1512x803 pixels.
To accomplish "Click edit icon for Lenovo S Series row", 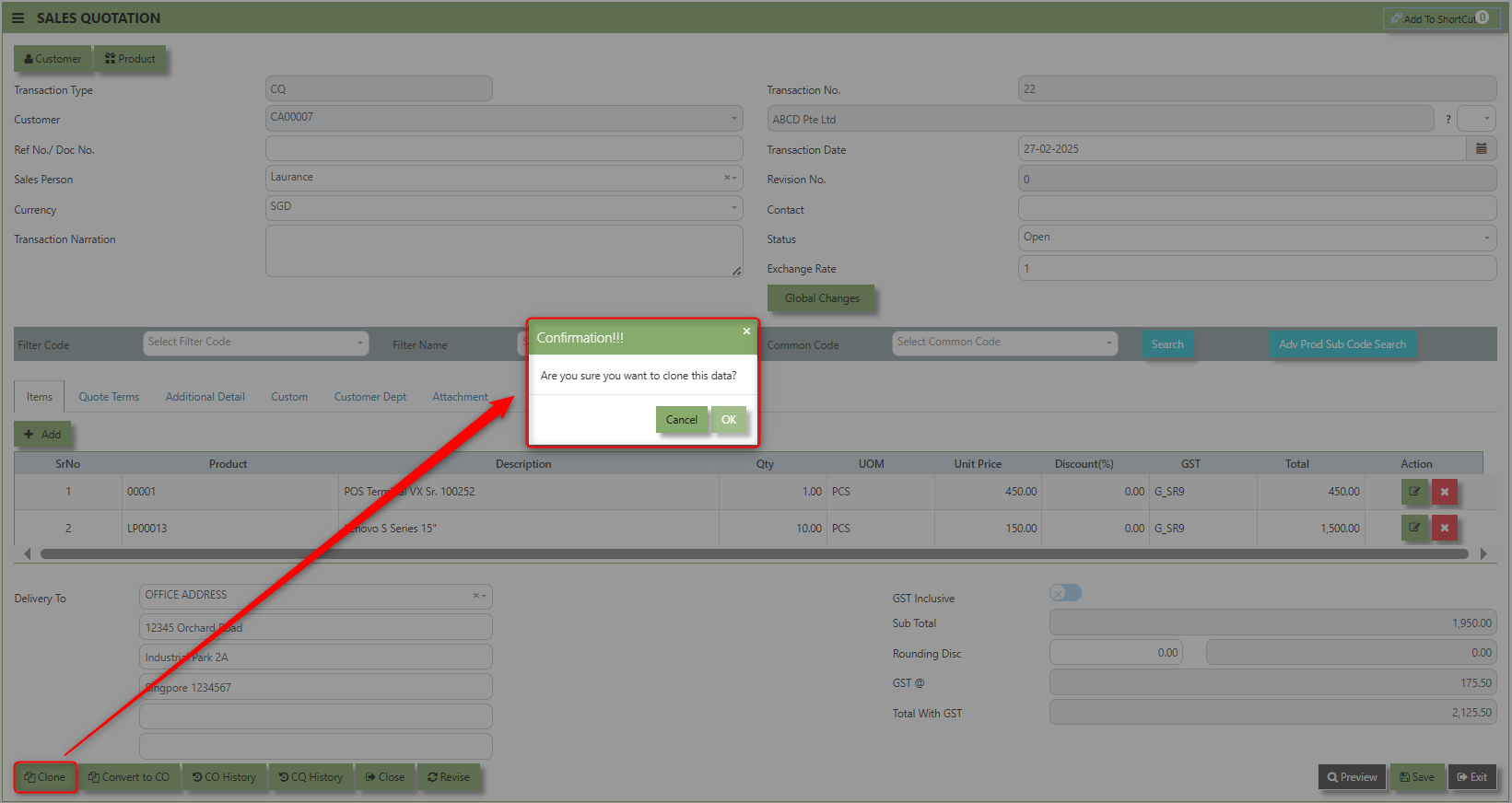I will pyautogui.click(x=1413, y=529).
